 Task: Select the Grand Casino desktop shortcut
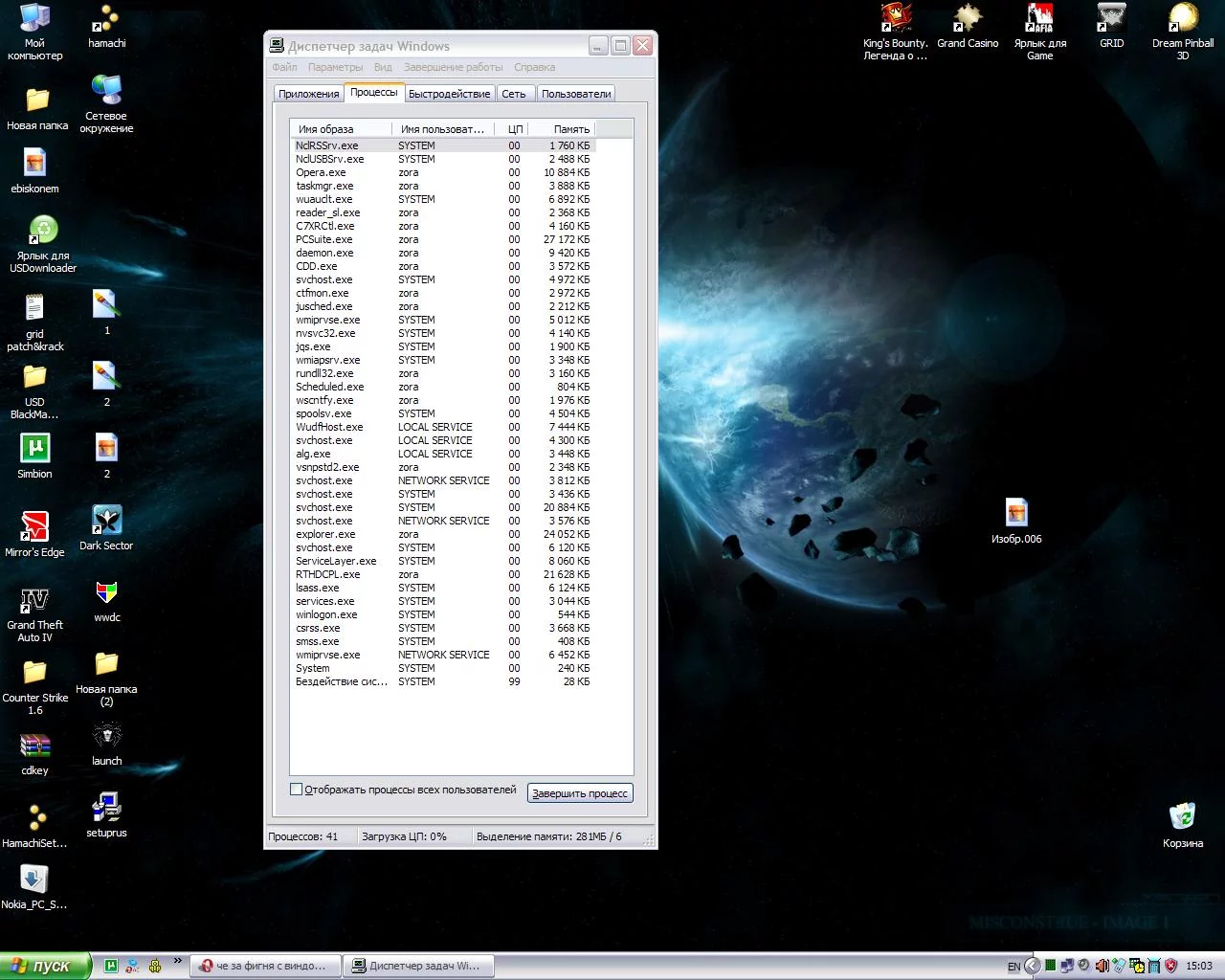click(x=967, y=19)
